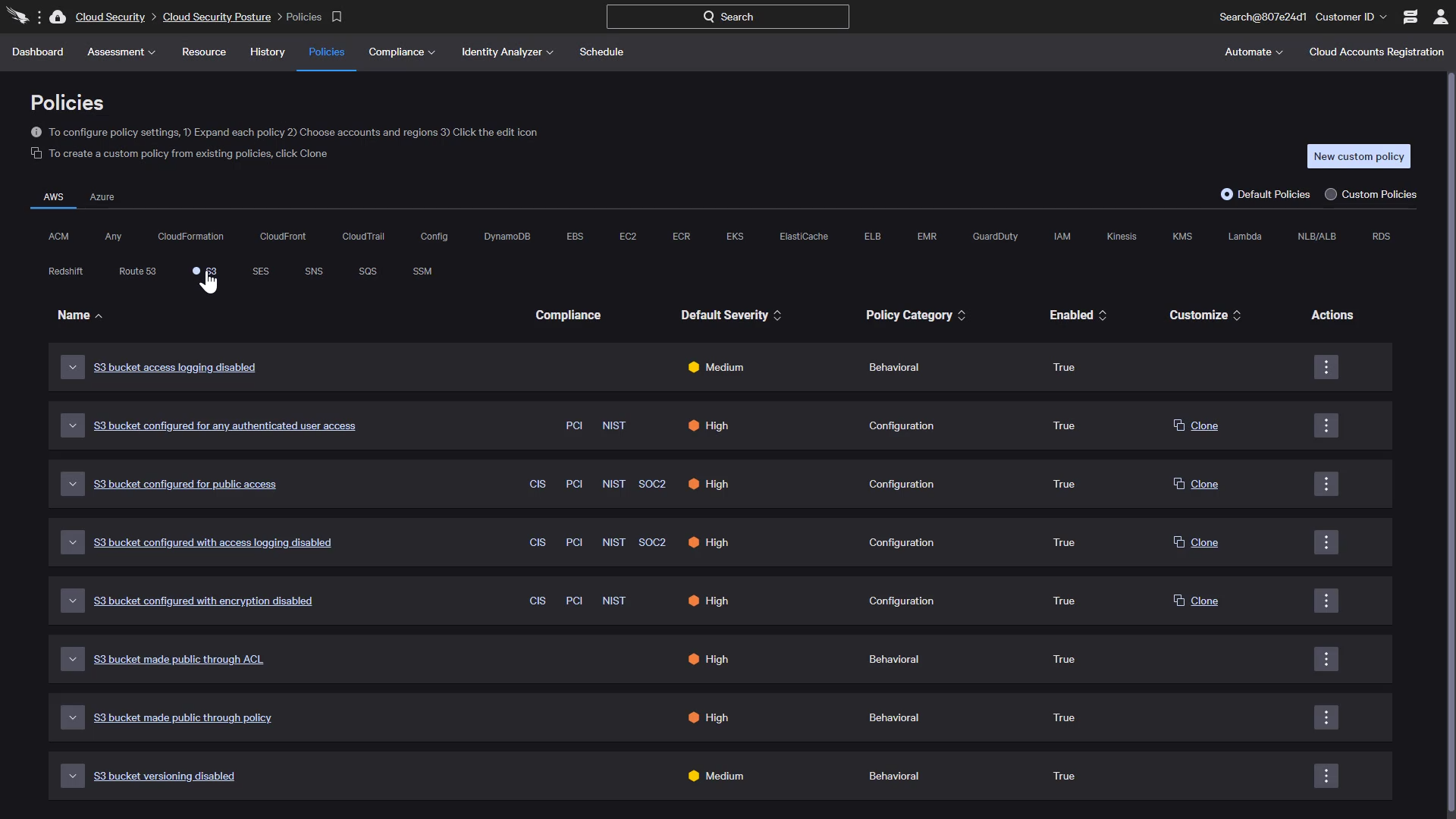Open the Identity Analyzer dropdown menu
1456x819 pixels.
click(507, 52)
